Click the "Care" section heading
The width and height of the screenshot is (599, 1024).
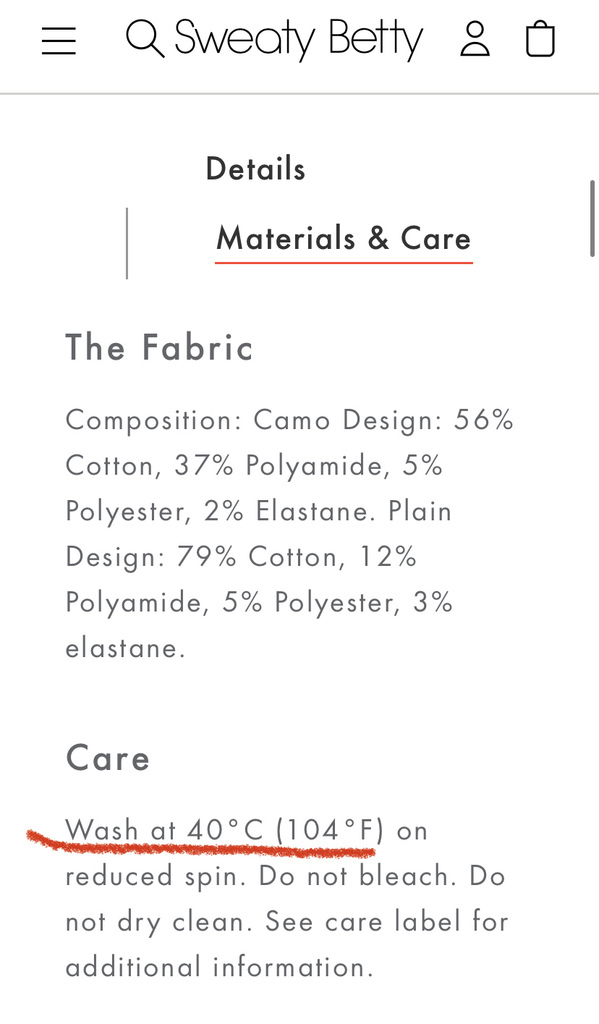coord(108,758)
